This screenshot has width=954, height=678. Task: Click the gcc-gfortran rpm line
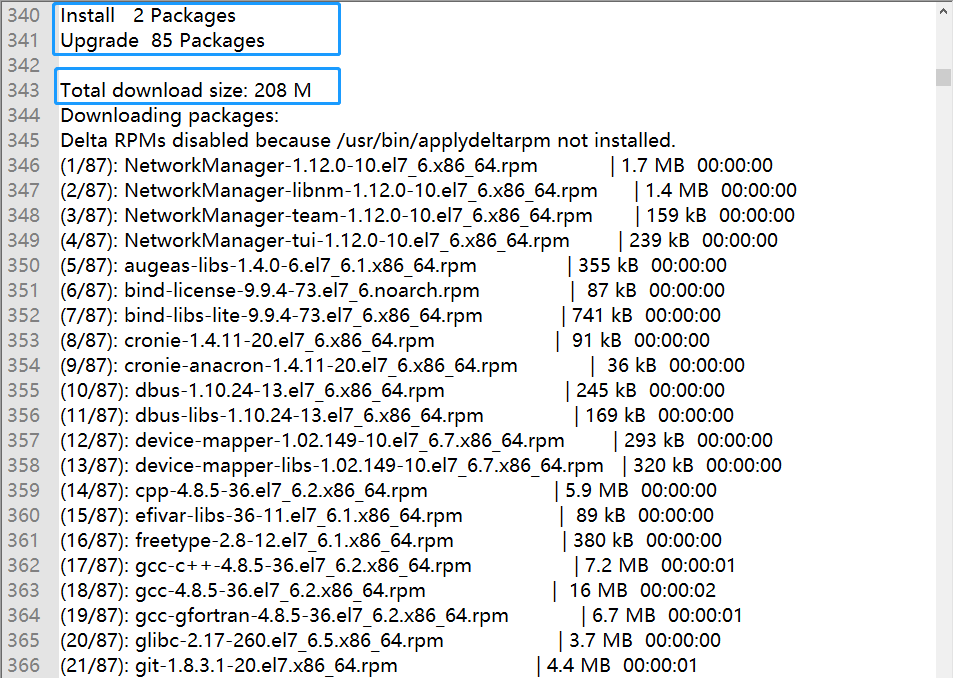point(401,614)
